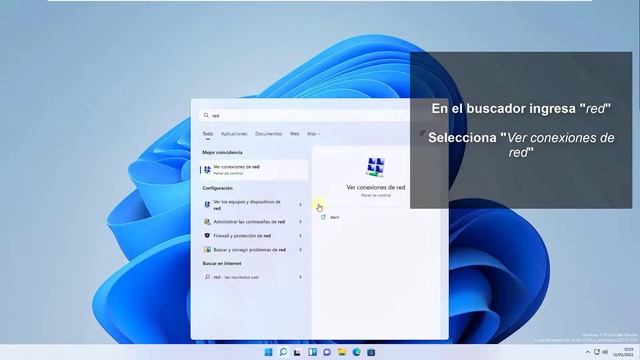
Task: Click the web search magnifier icon for 'red'
Action: click(207, 277)
